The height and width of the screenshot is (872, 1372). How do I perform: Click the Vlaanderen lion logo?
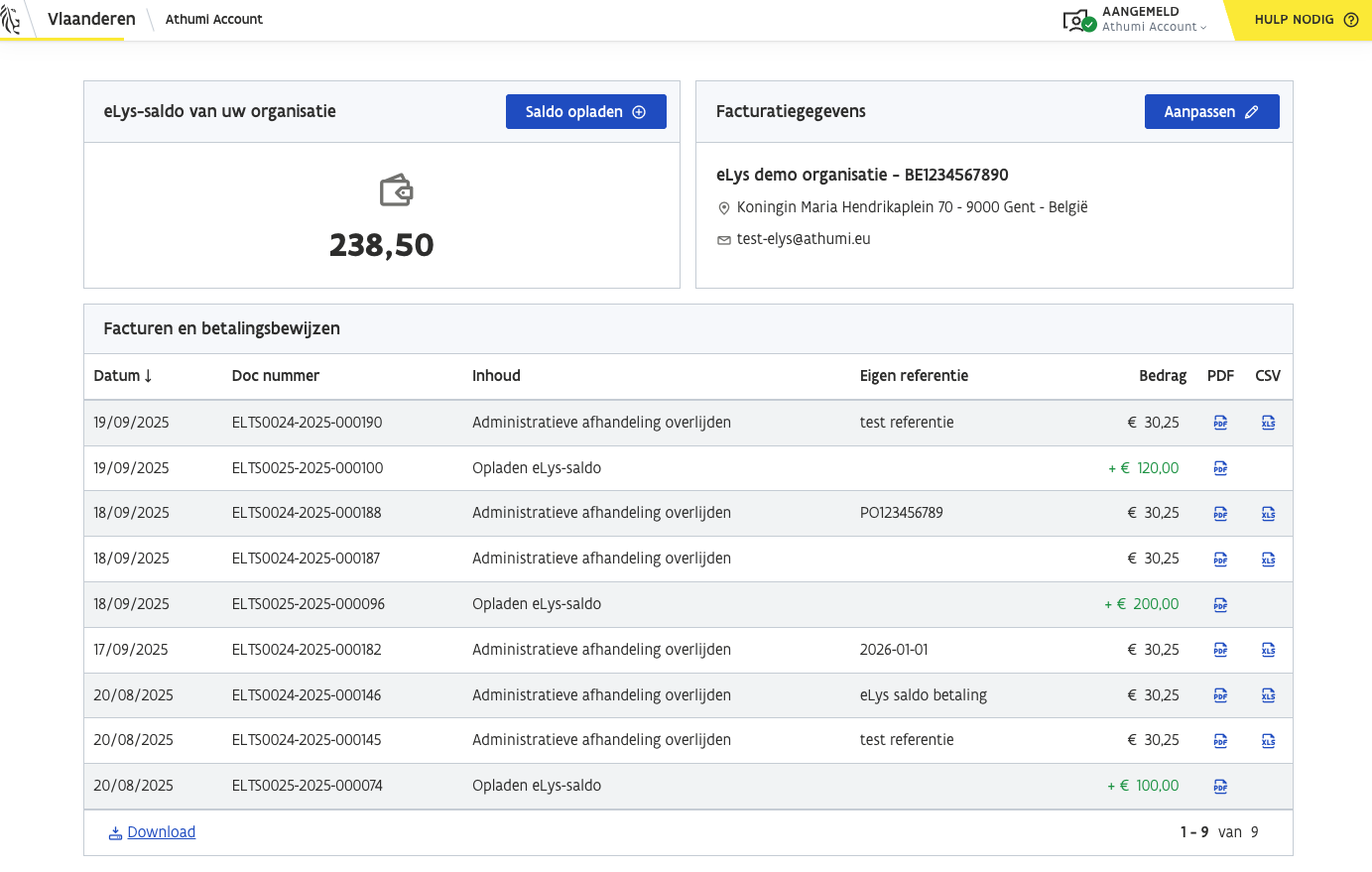click(11, 20)
